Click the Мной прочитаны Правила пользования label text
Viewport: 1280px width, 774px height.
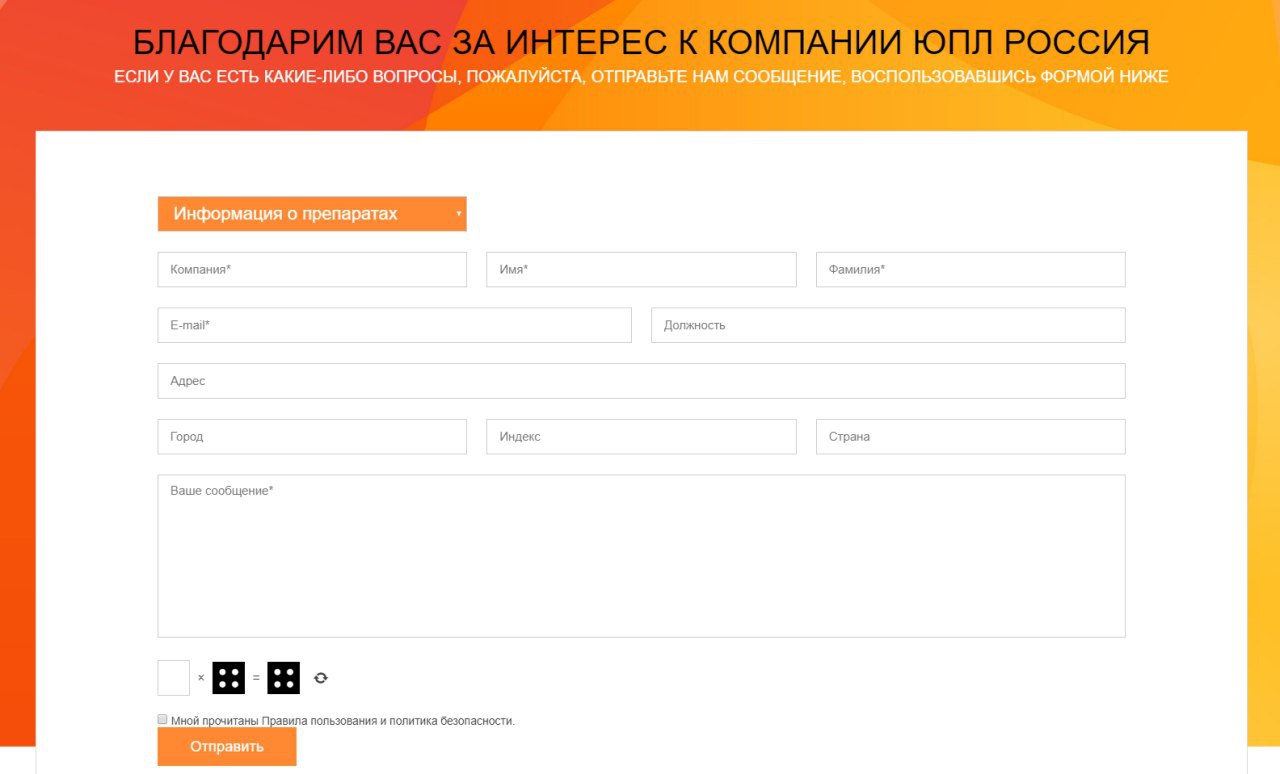pyautogui.click(x=343, y=720)
